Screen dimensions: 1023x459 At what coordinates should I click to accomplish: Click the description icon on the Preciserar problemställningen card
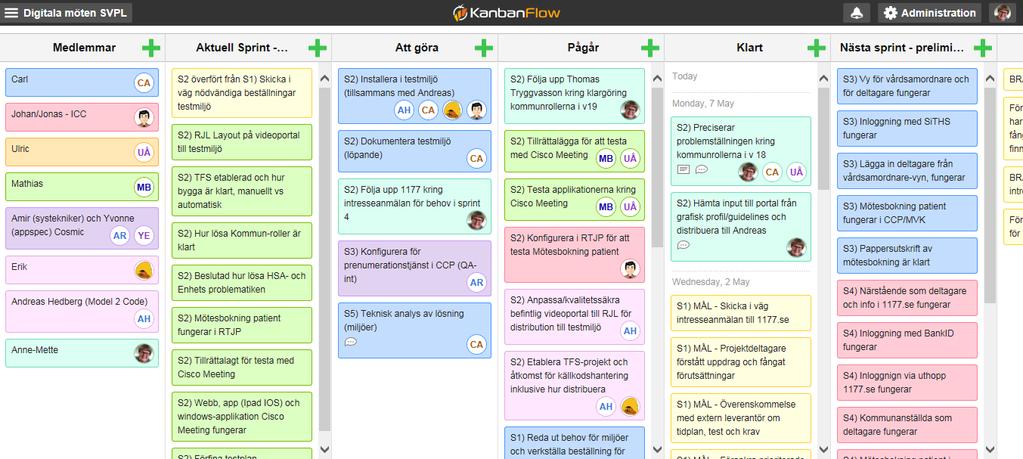(683, 170)
